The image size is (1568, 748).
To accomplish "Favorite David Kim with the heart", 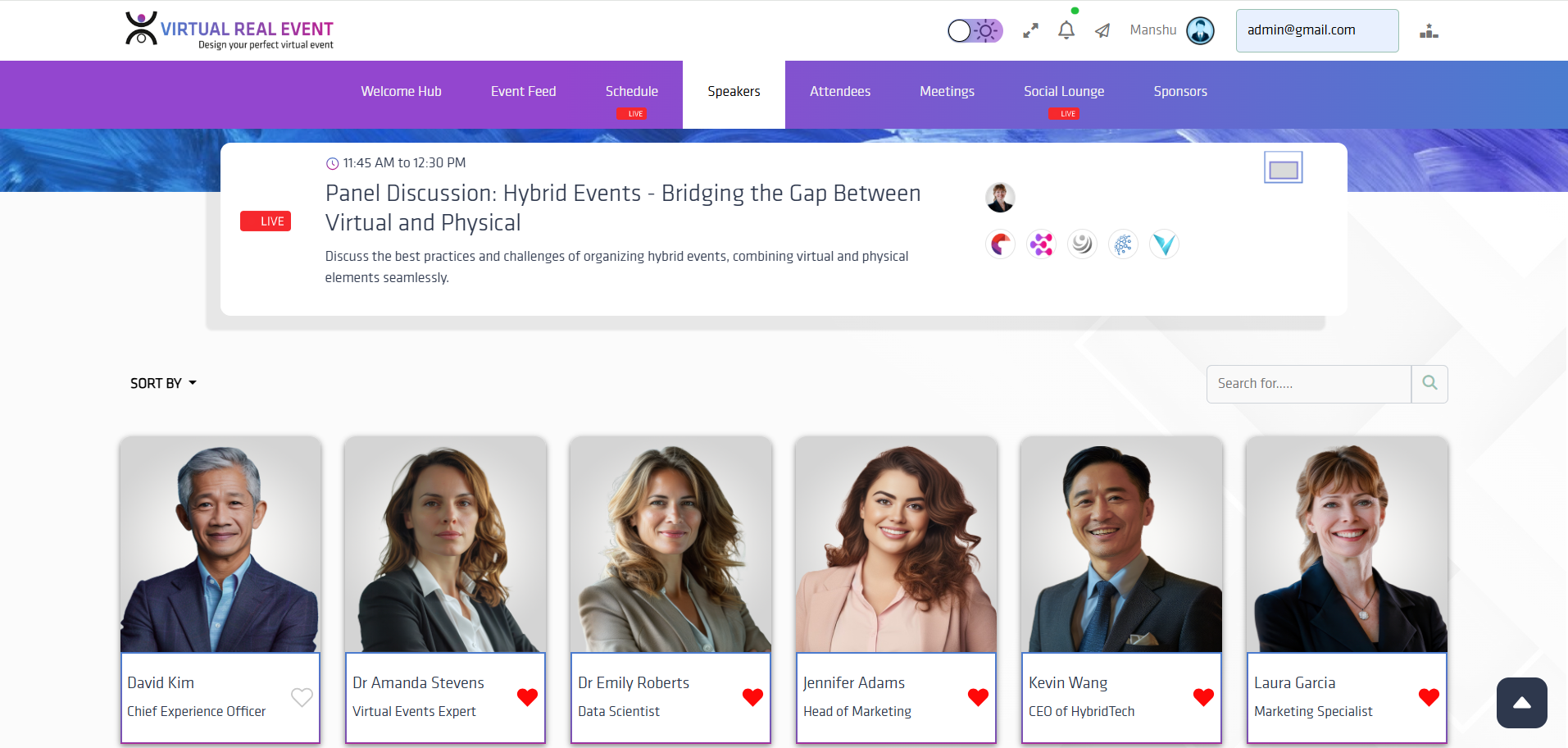I will pyautogui.click(x=302, y=697).
